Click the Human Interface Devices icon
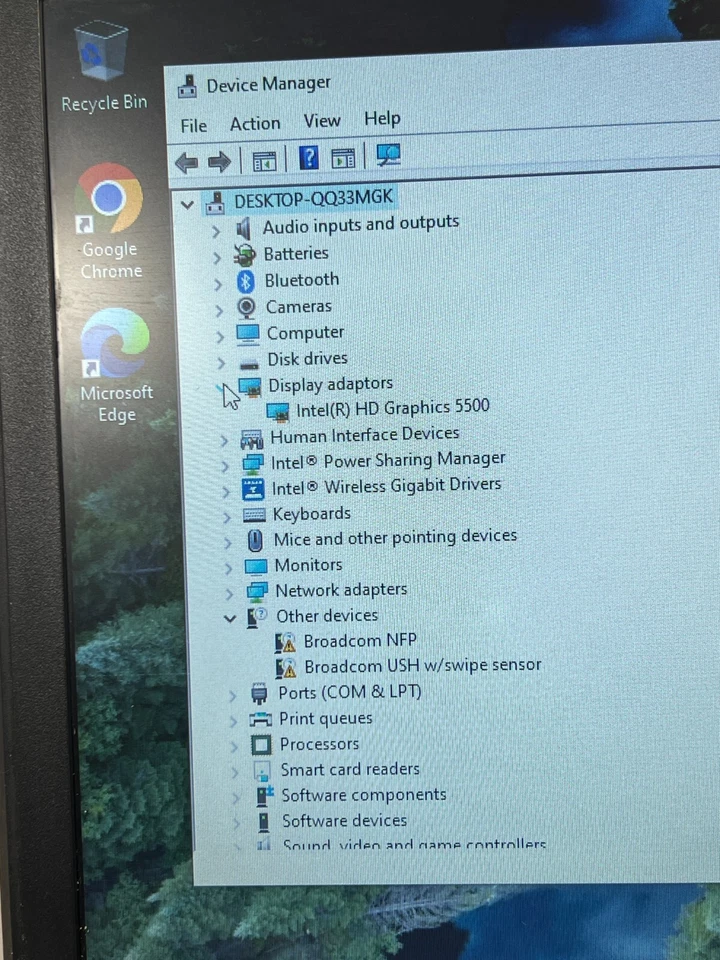This screenshot has height=960, width=720. tap(252, 439)
